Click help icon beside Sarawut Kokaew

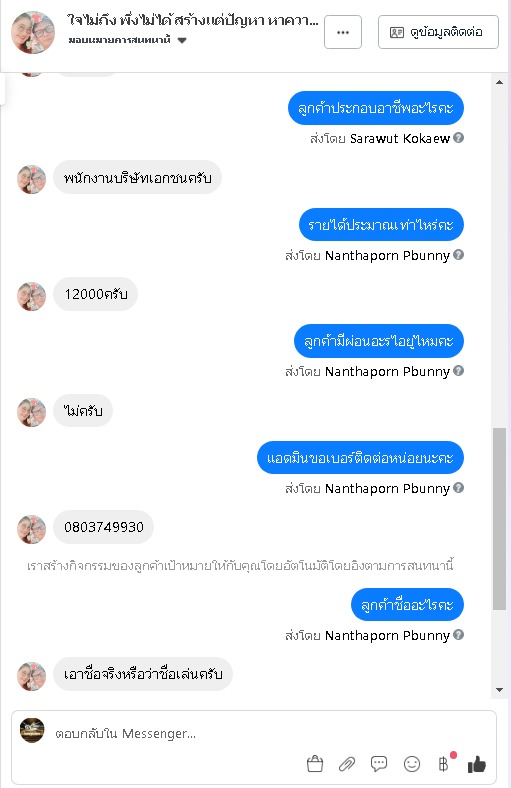[x=458, y=138]
